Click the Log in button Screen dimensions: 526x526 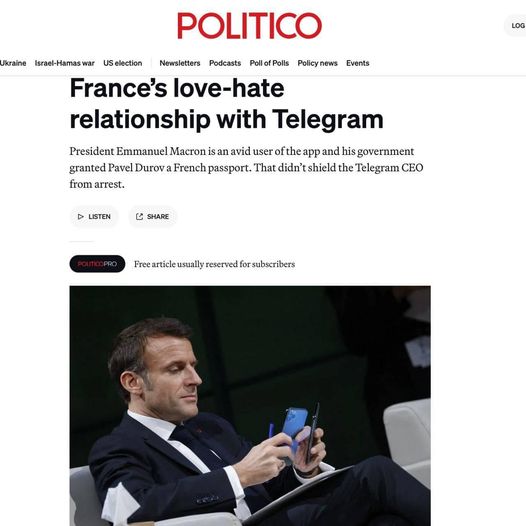[x=516, y=25]
